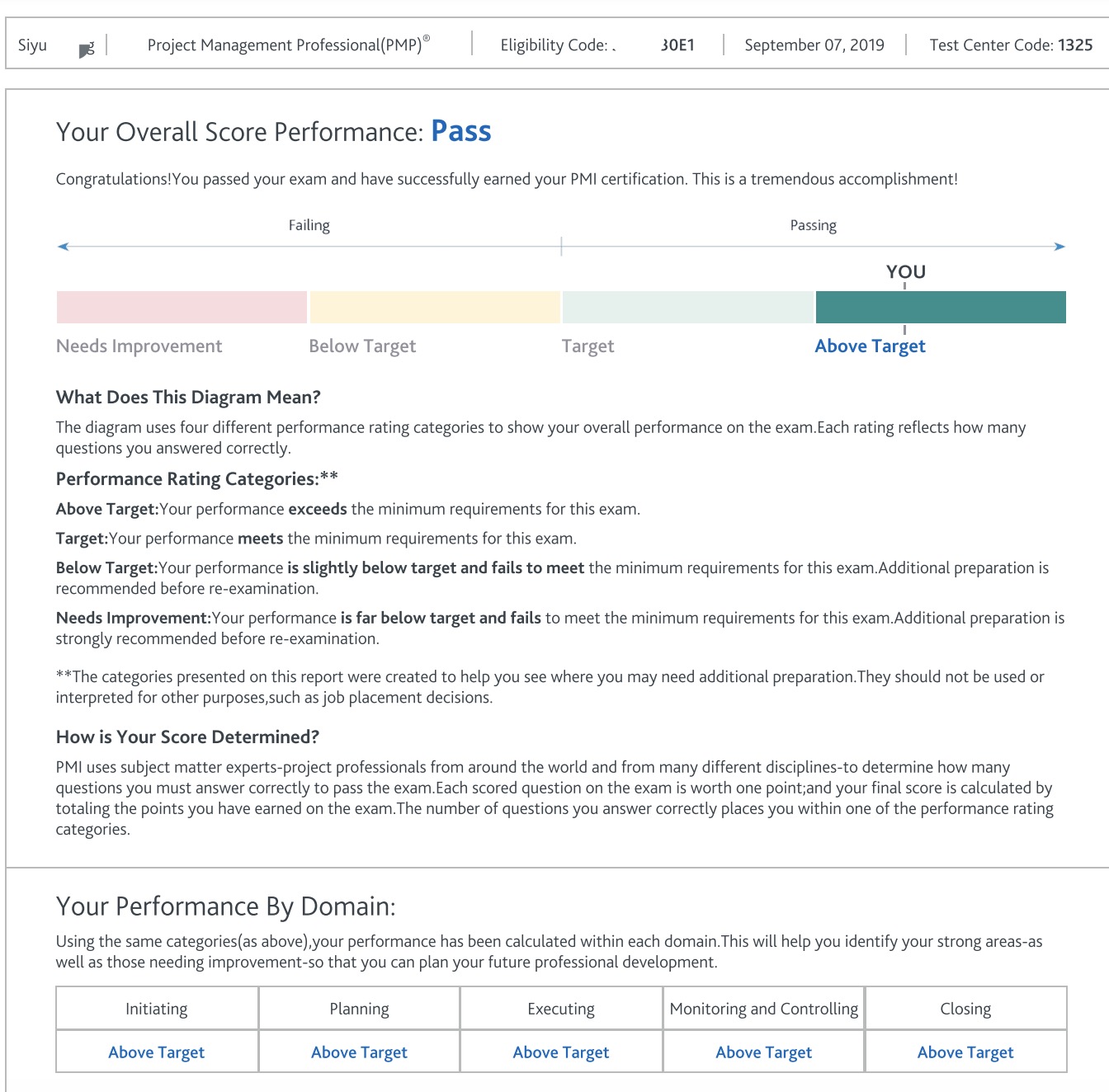Click the Above Target result under Executing

tap(561, 1052)
